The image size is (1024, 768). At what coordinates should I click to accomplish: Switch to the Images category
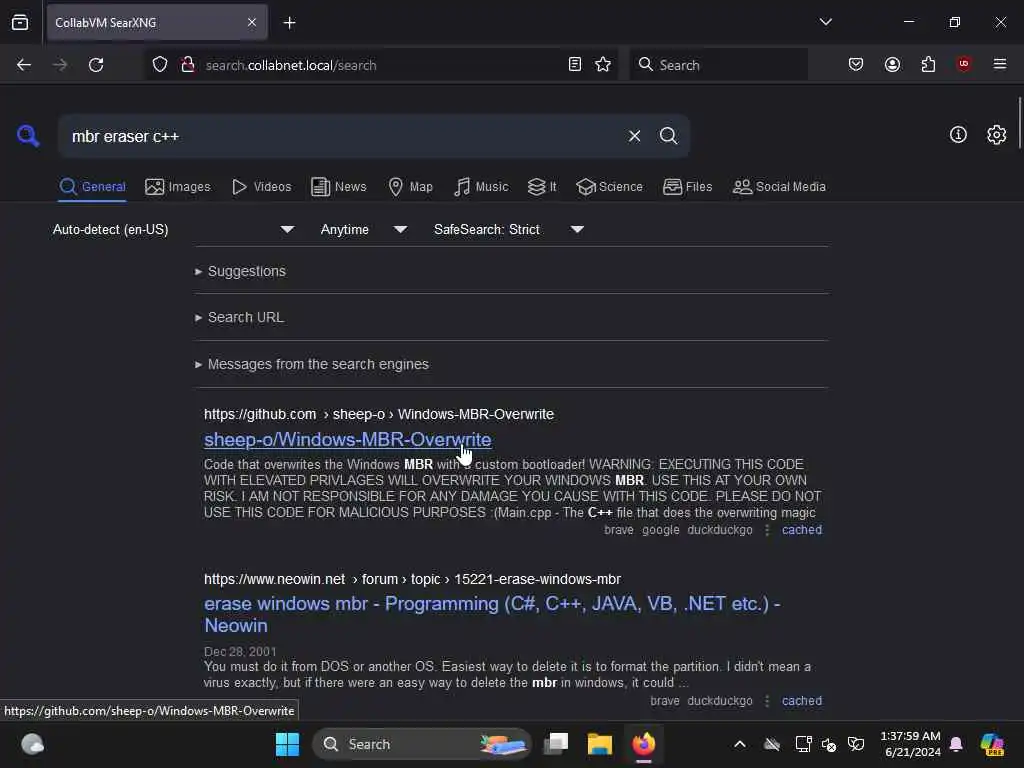click(178, 187)
